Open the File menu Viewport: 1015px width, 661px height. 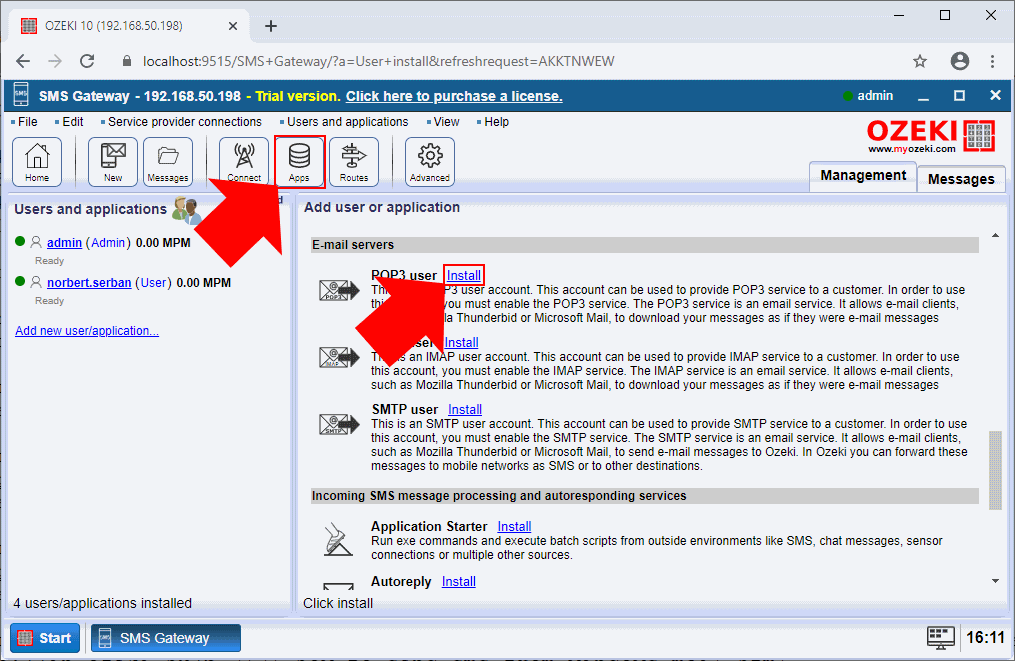coord(27,122)
